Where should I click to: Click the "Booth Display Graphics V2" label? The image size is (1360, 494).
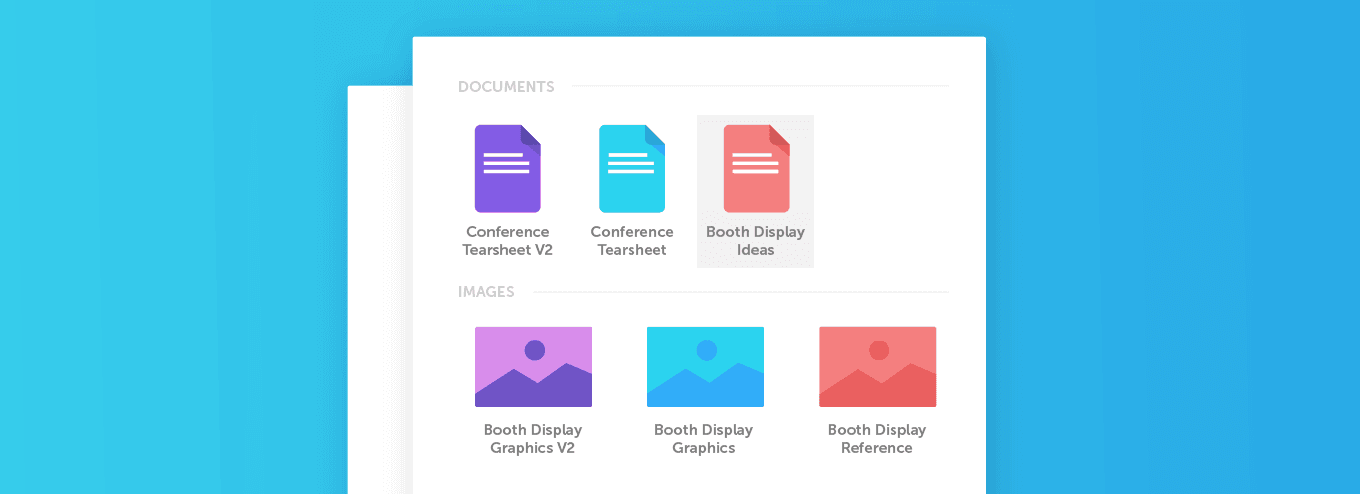click(533, 439)
